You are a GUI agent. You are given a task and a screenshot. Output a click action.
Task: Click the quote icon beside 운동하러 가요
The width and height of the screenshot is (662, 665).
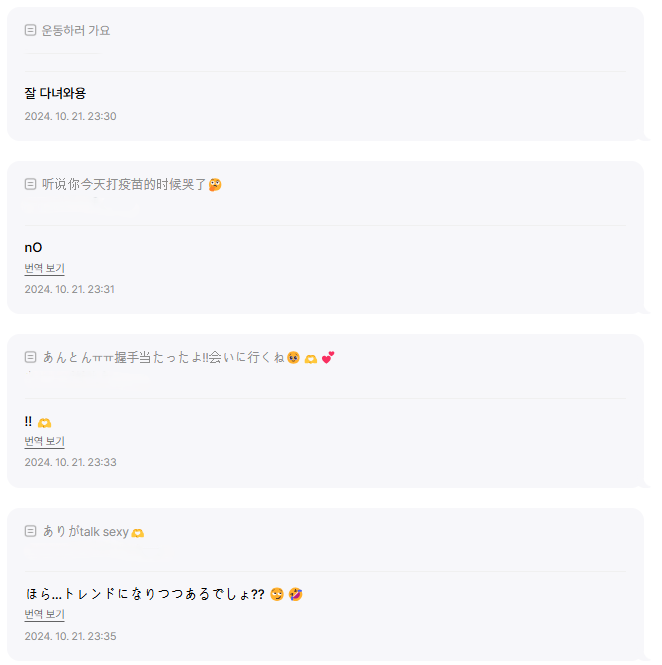point(31,30)
